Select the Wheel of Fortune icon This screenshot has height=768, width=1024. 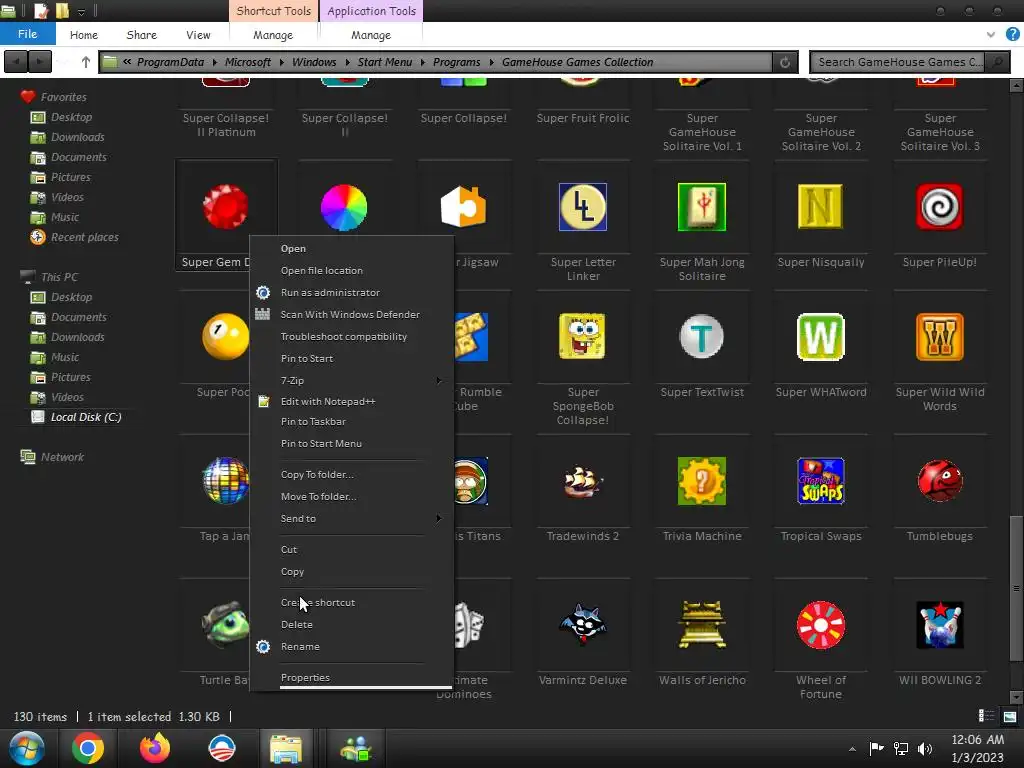click(821, 624)
